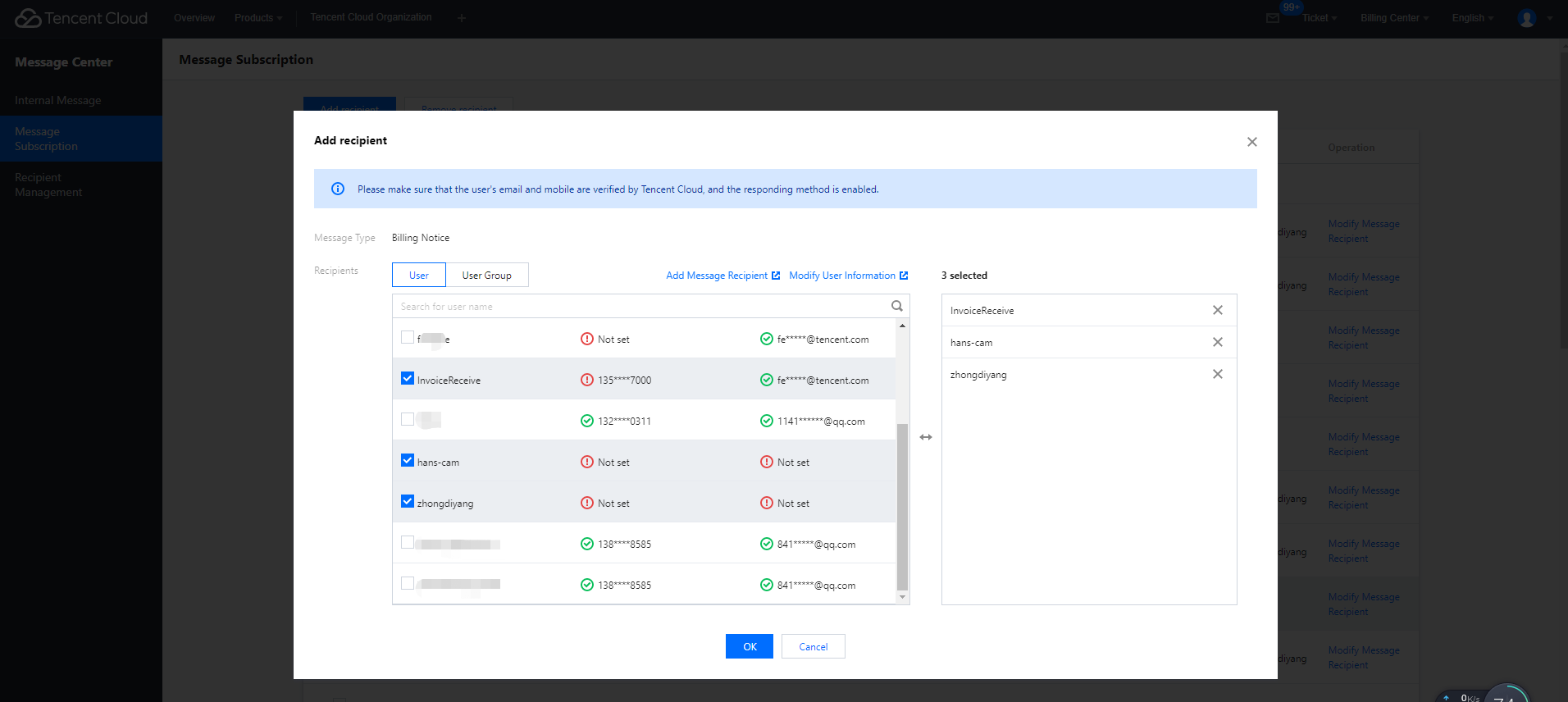
Task: Close the Add recipient dialog
Action: pos(1251,142)
